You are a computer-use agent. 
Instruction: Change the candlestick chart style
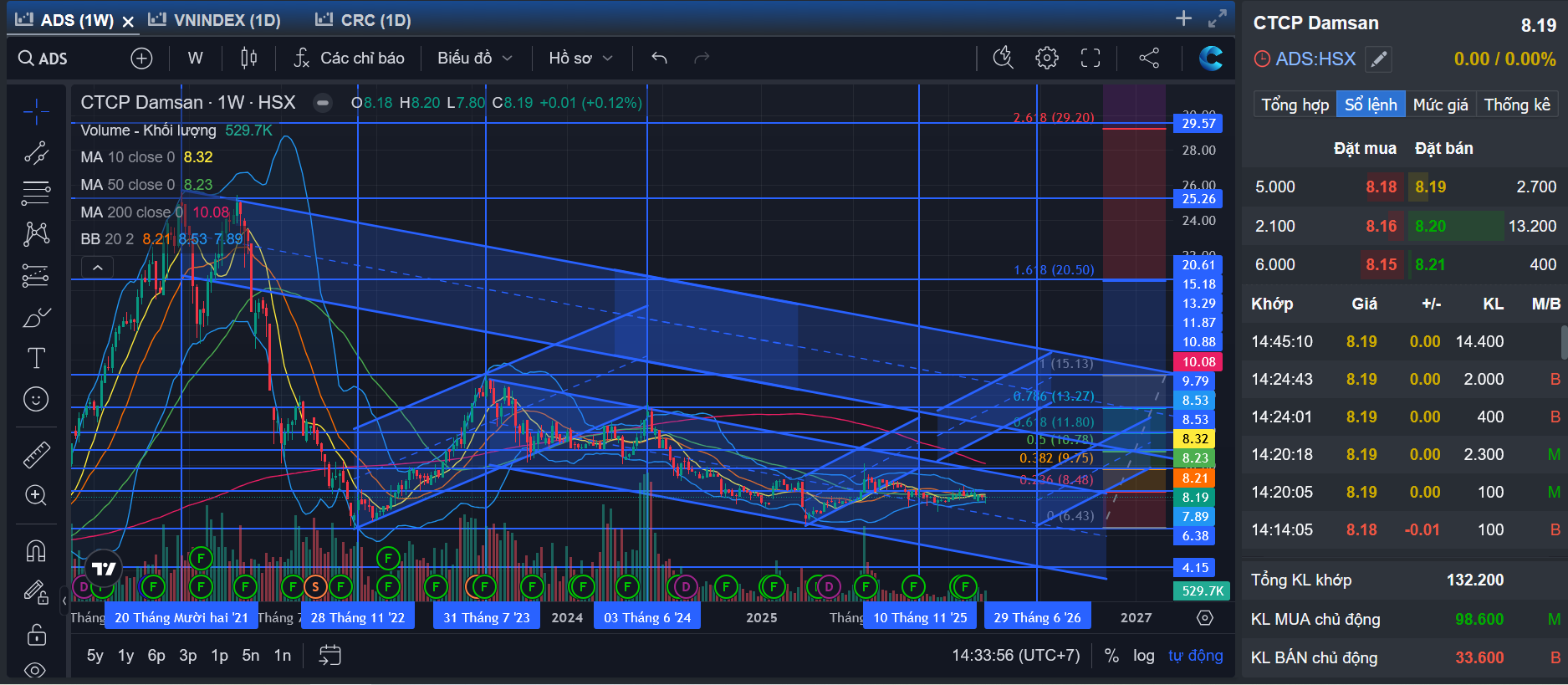[x=248, y=58]
